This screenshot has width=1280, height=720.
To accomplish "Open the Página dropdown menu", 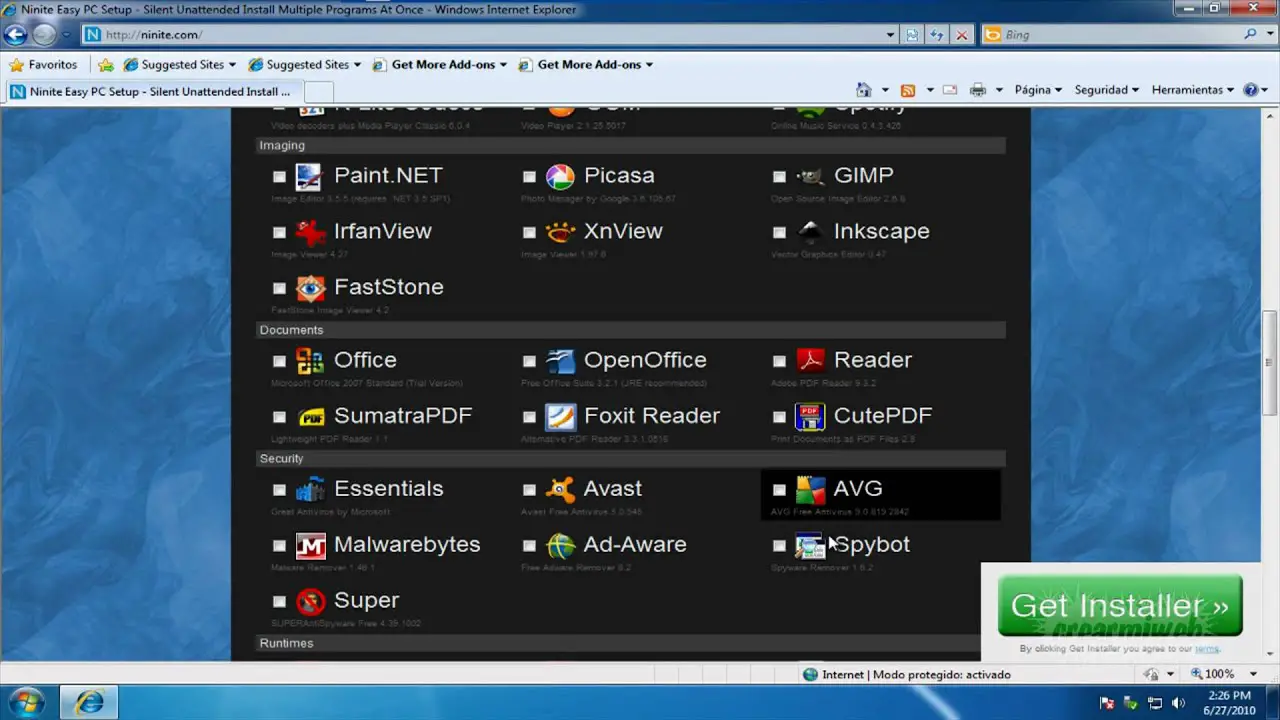I will [1038, 89].
